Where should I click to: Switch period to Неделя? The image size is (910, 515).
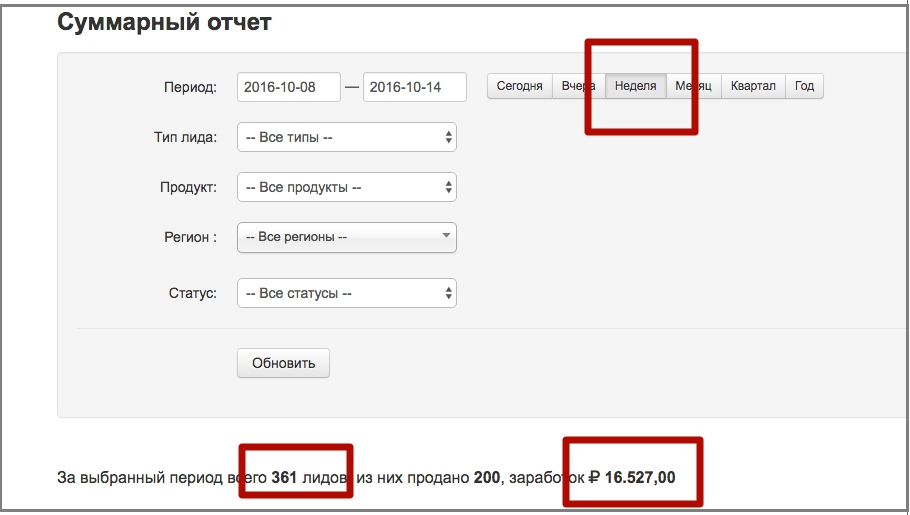(x=636, y=86)
